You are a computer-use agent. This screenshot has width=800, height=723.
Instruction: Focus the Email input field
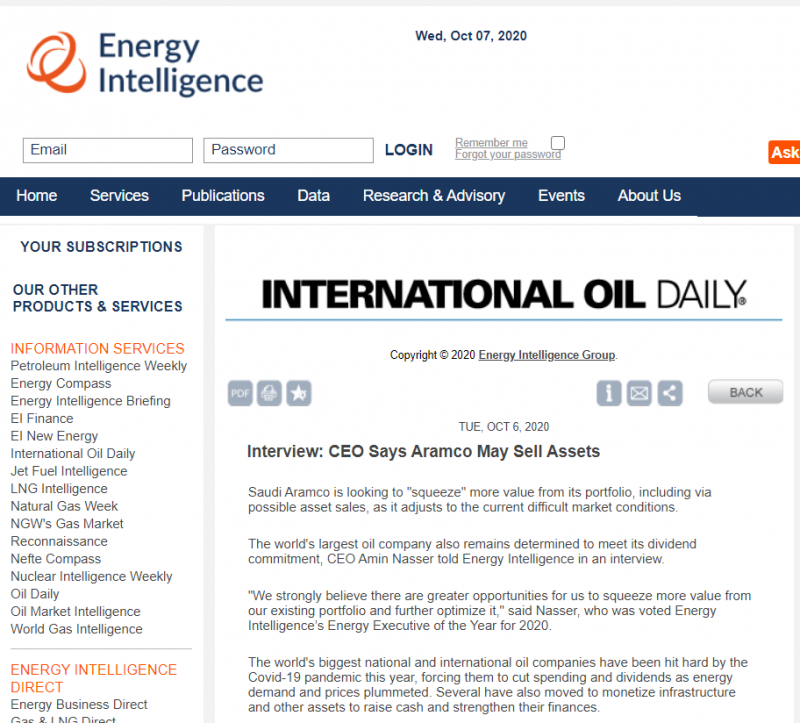click(x=108, y=151)
